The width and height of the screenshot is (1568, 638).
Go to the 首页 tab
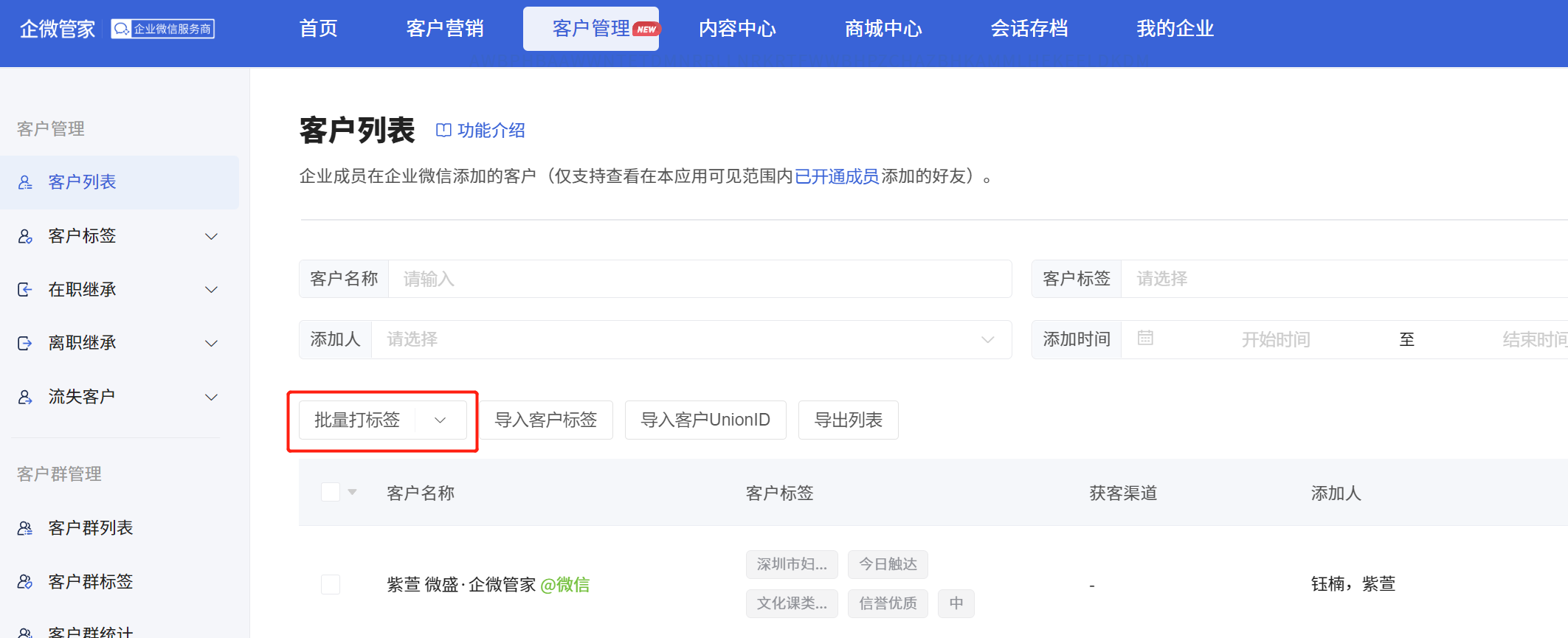pyautogui.click(x=319, y=29)
